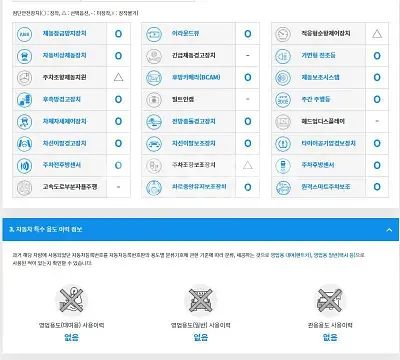Click the 타이어공기압경보장치 label
Image resolution: width=400 pixels, height=360 pixels.
pos(328,143)
